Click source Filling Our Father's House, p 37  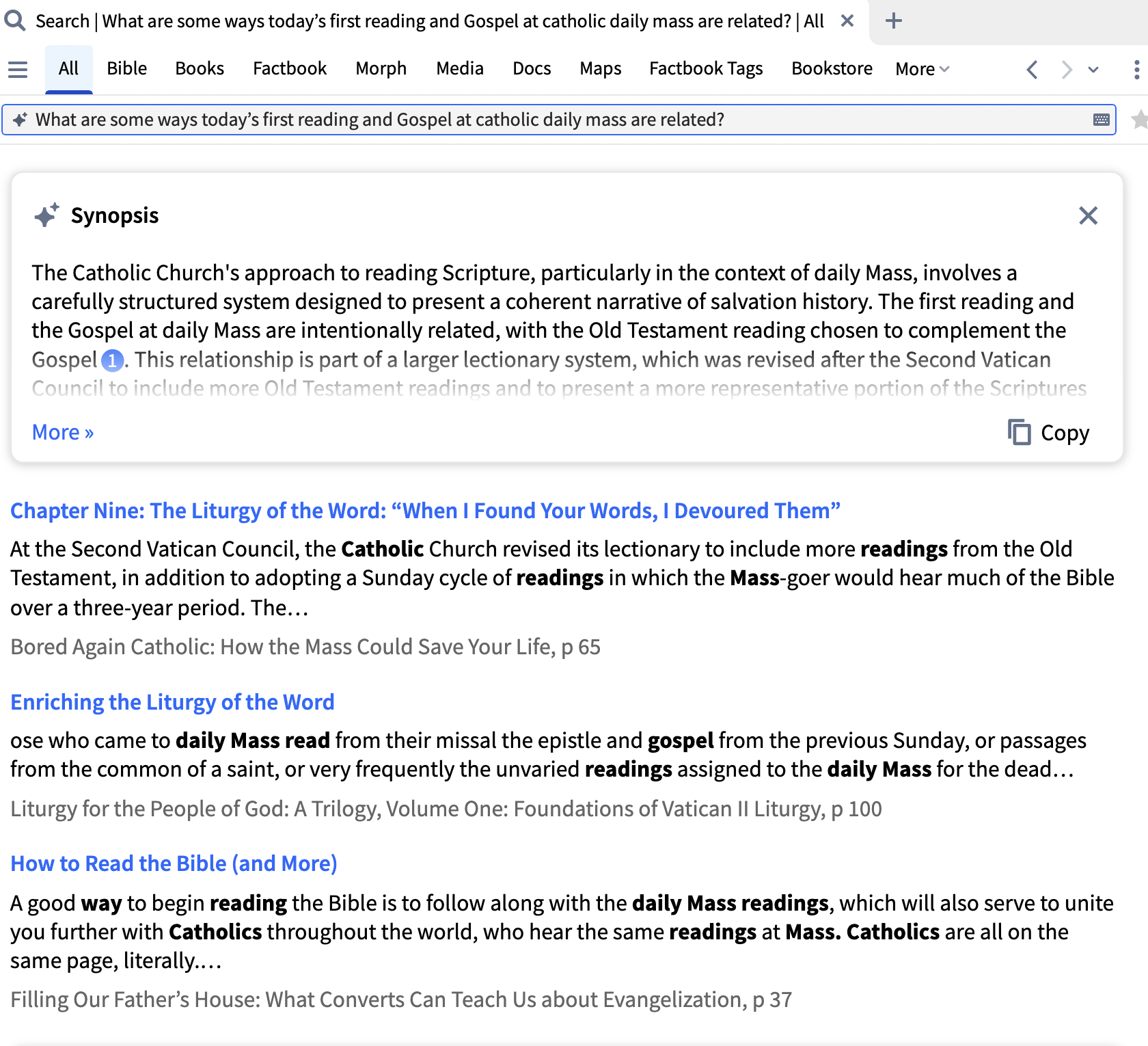click(401, 1000)
